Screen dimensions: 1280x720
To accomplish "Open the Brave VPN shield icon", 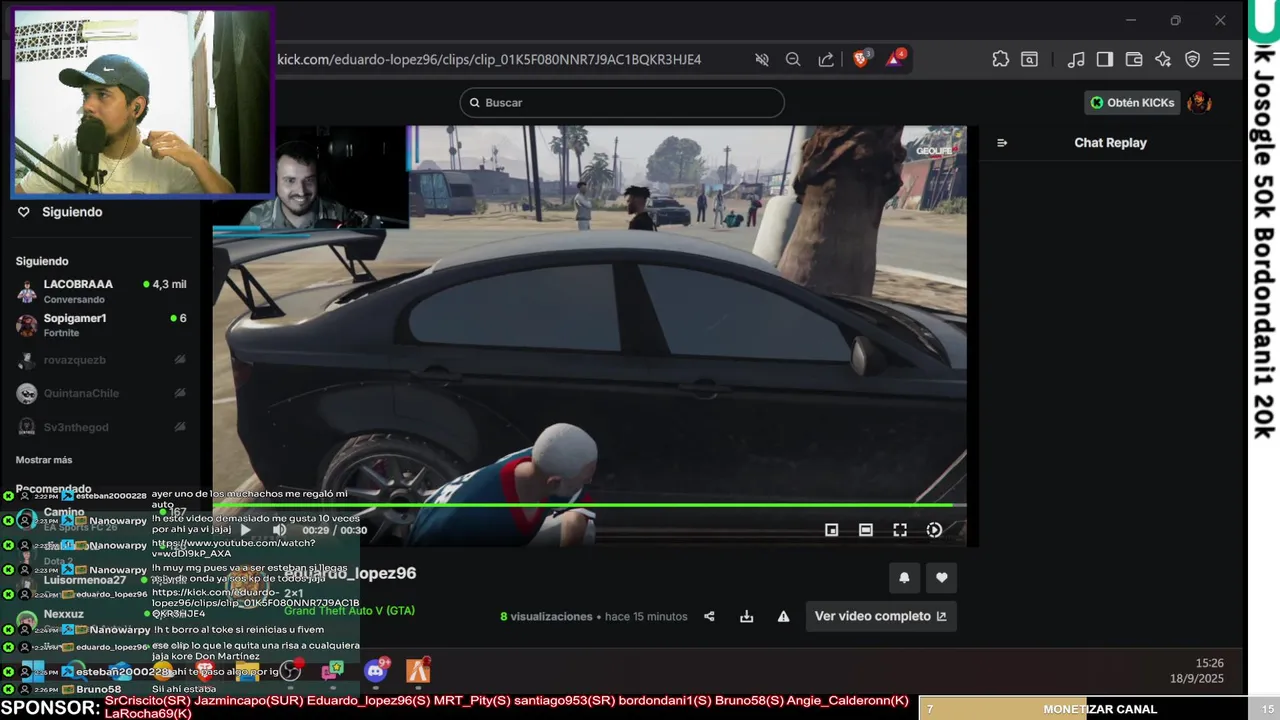I will pyautogui.click(x=1192, y=60).
